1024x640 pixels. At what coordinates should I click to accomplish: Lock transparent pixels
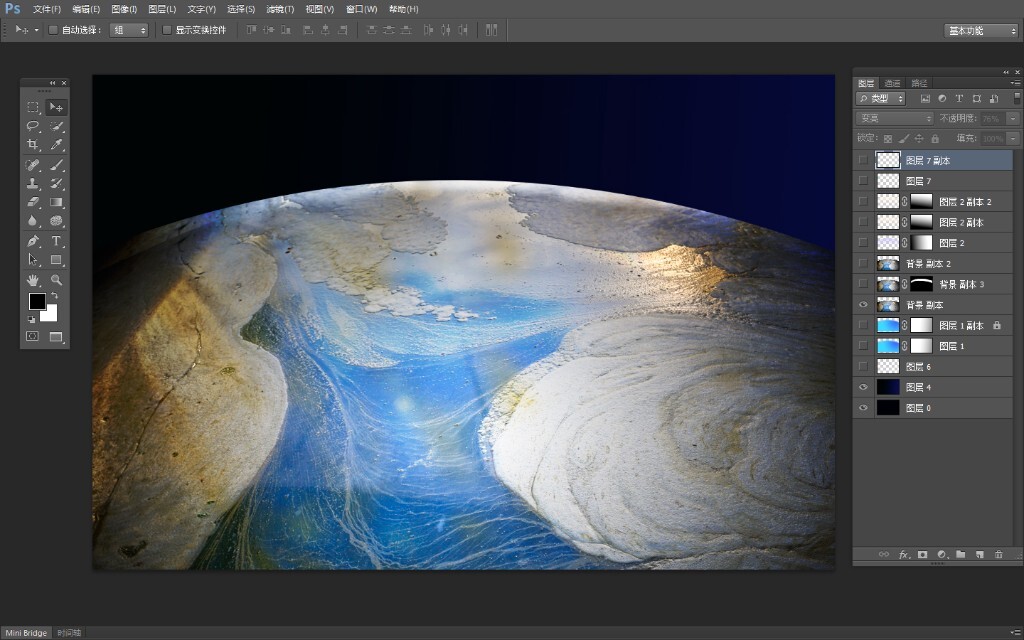click(x=888, y=138)
